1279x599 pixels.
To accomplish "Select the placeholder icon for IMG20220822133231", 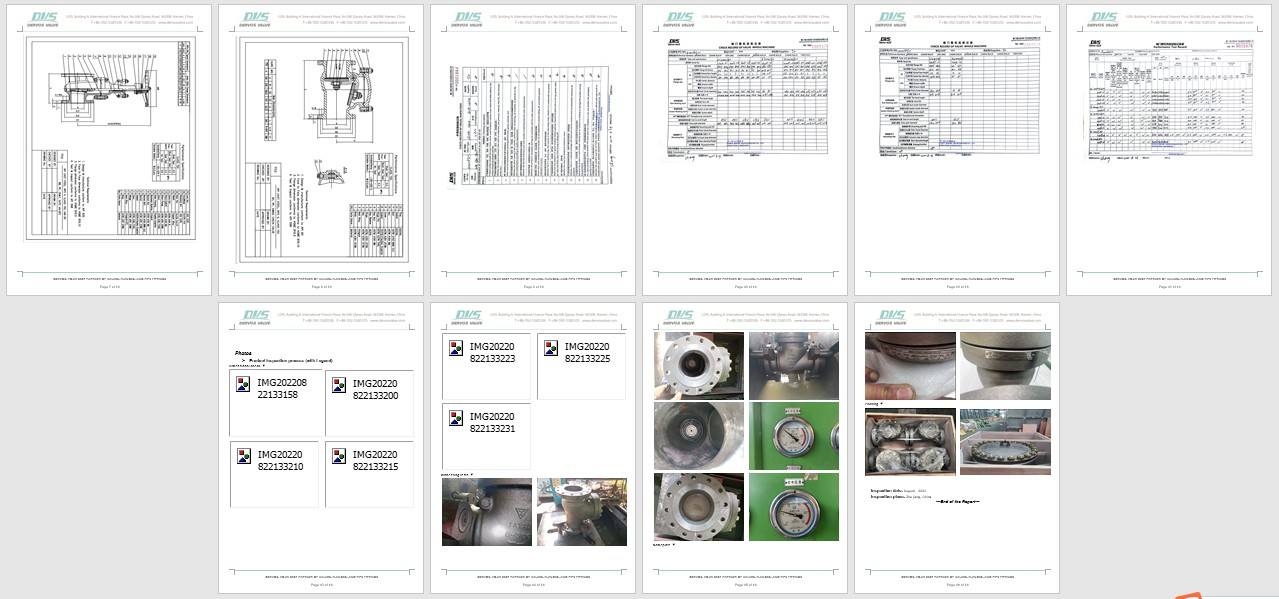I will point(456,418).
